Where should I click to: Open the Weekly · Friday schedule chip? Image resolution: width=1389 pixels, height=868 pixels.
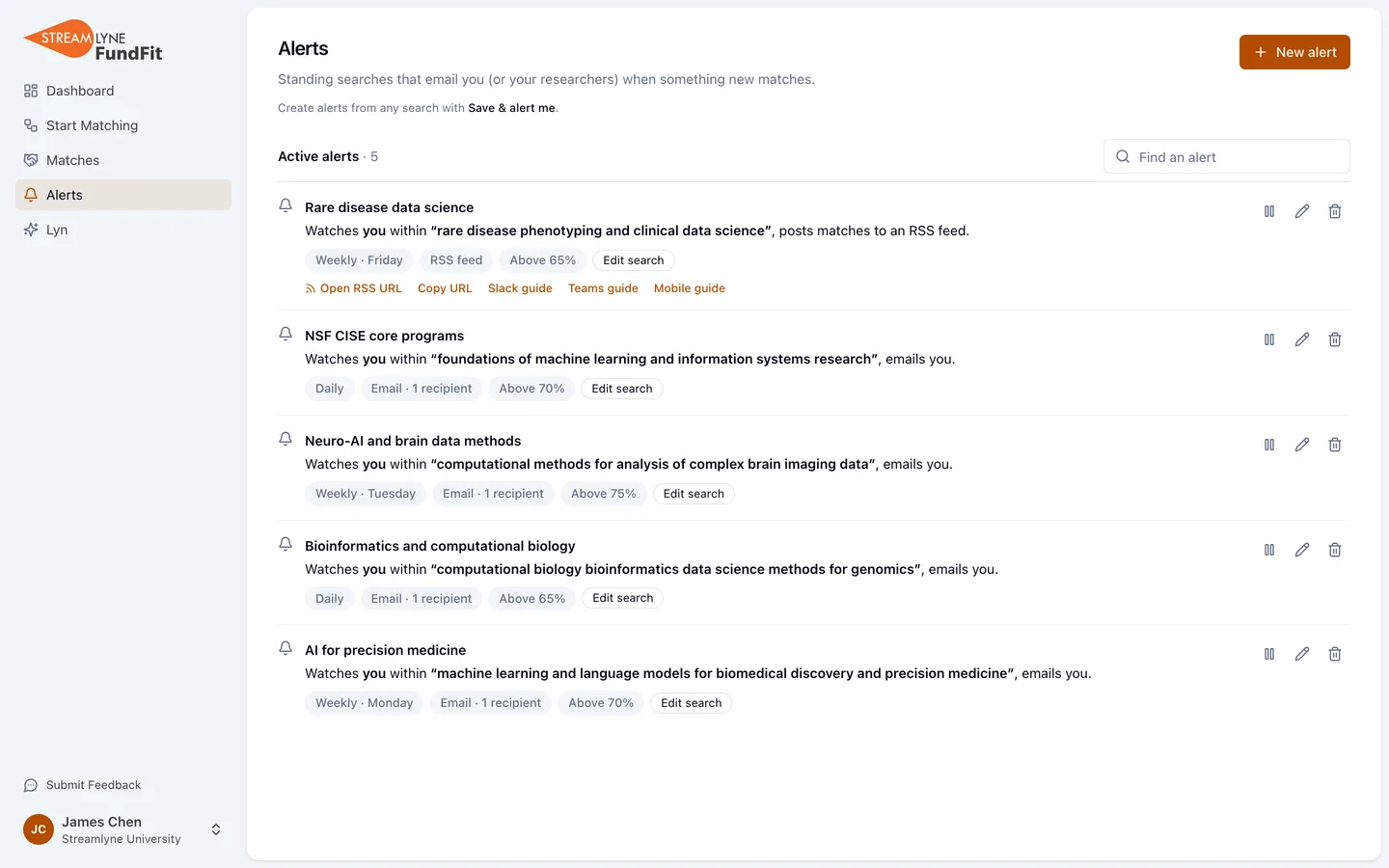point(359,260)
